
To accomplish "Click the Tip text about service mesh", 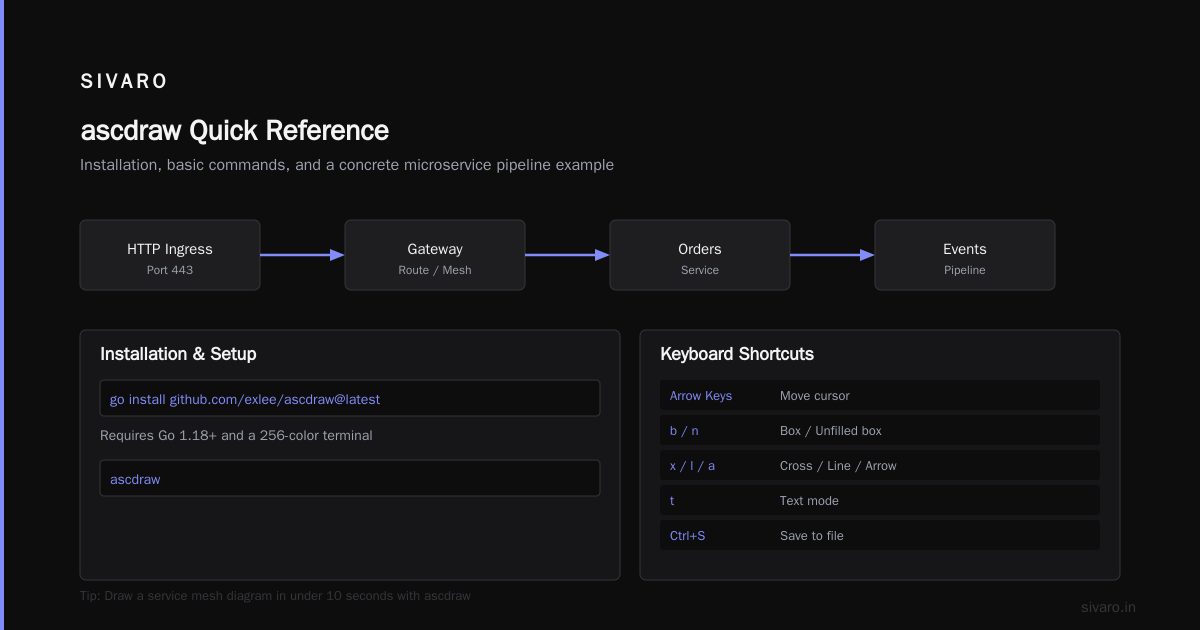I will (x=275, y=595).
